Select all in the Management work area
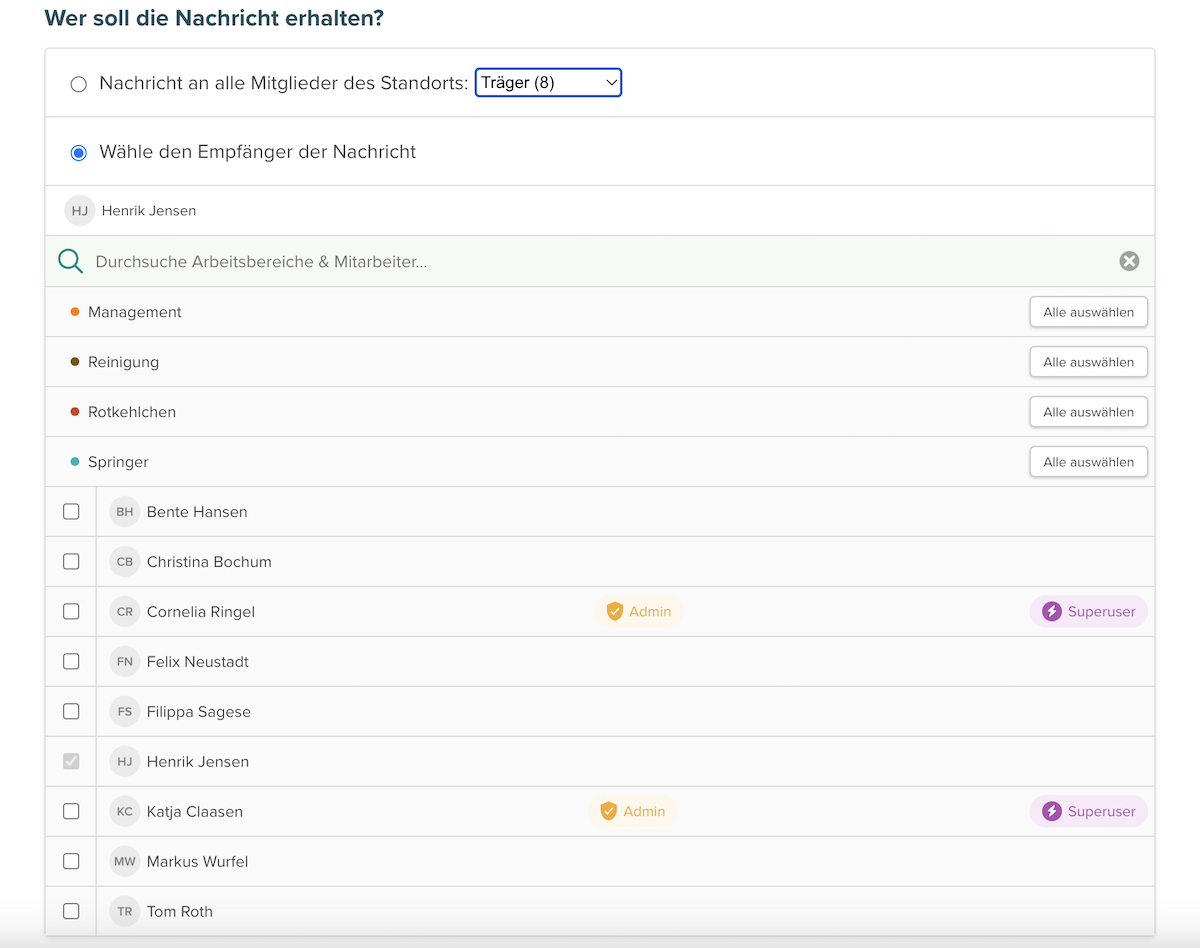This screenshot has height=948, width=1200. (1088, 312)
